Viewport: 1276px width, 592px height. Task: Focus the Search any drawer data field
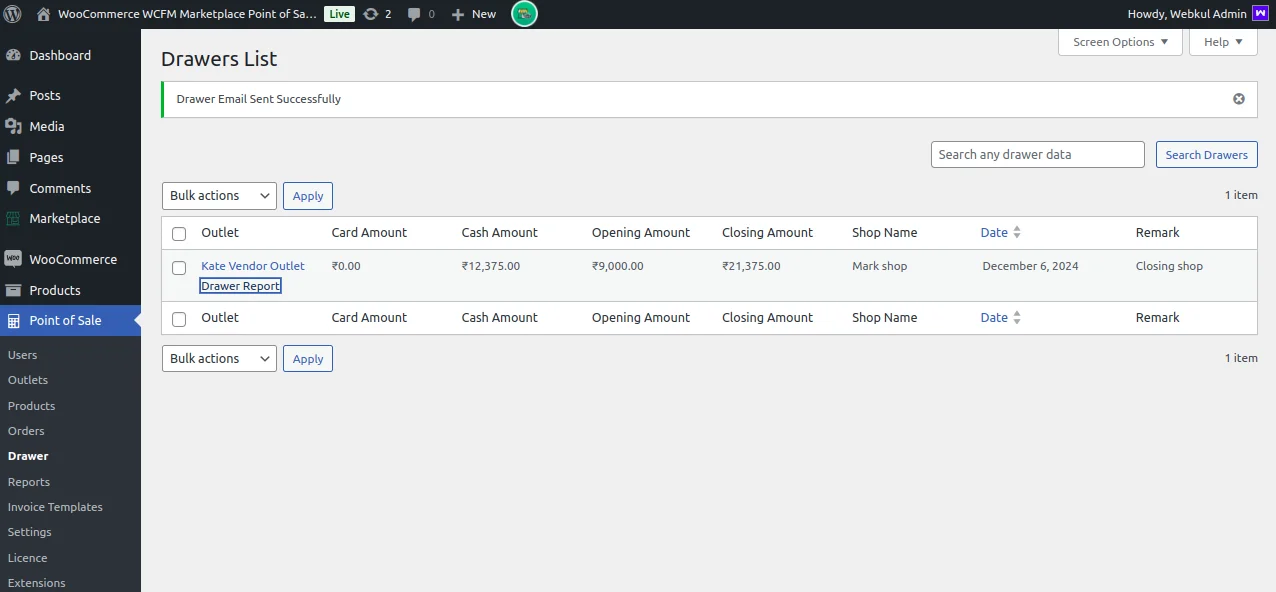[1037, 155]
